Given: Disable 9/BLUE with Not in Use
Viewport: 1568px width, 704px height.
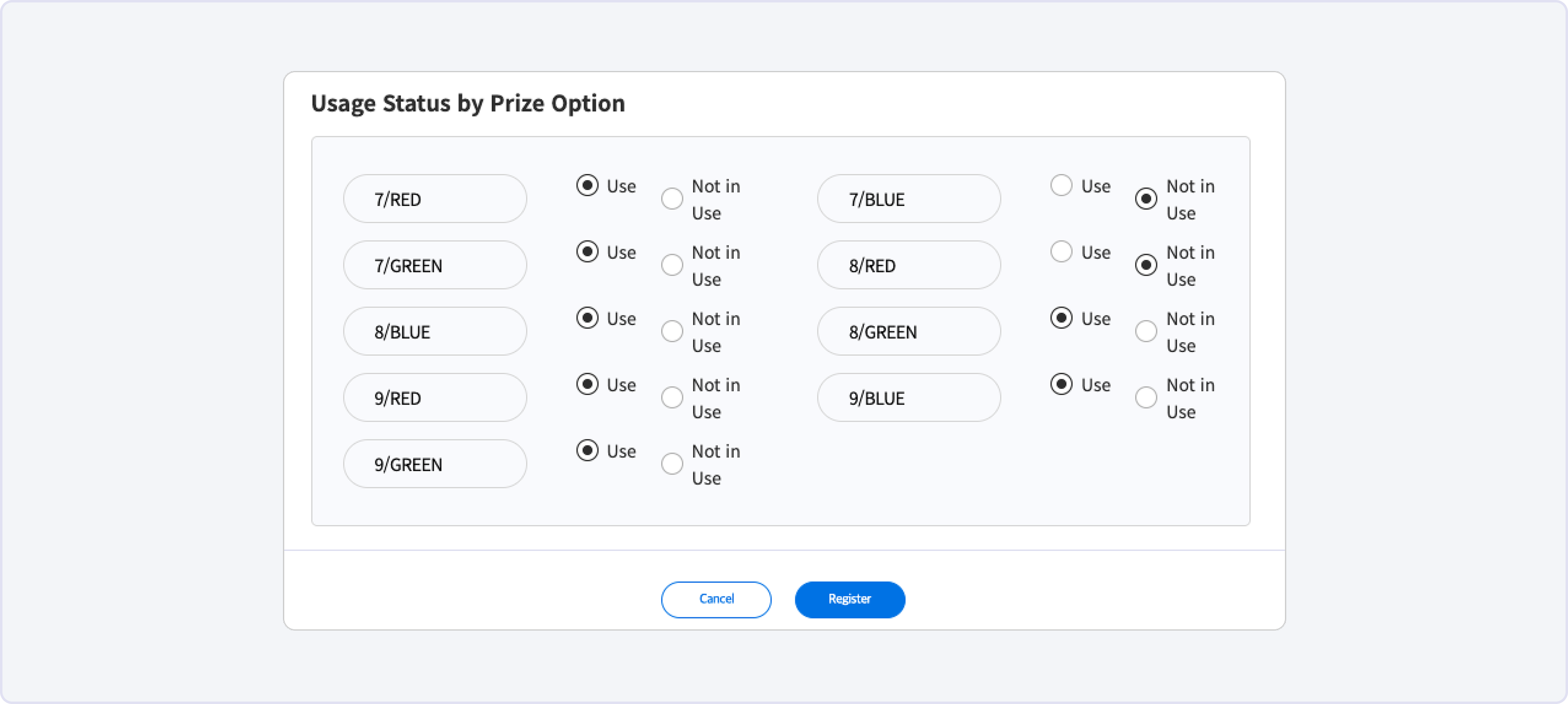Looking at the screenshot, I should (1145, 398).
